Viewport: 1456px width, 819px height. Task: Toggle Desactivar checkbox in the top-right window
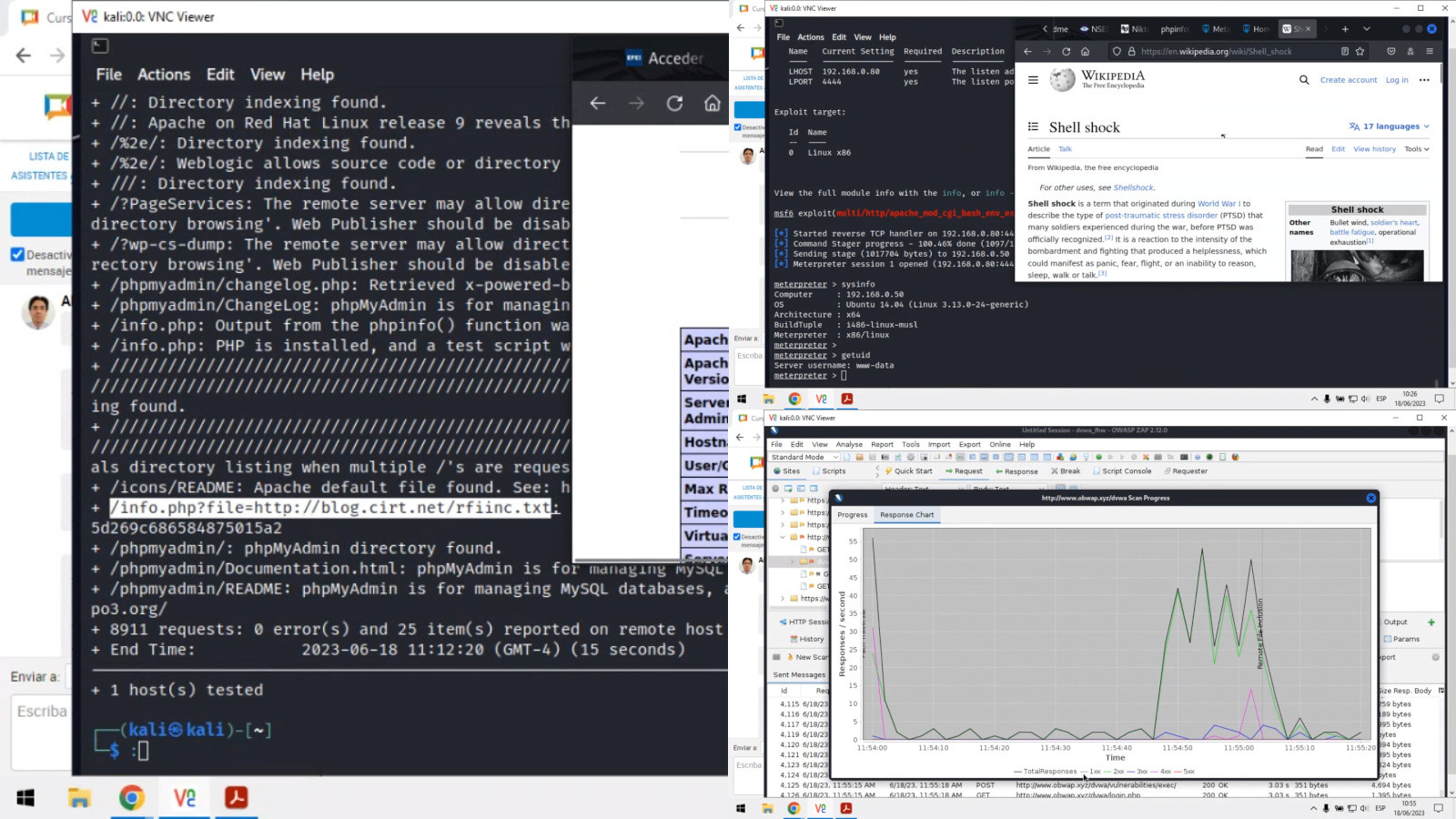tap(738, 127)
